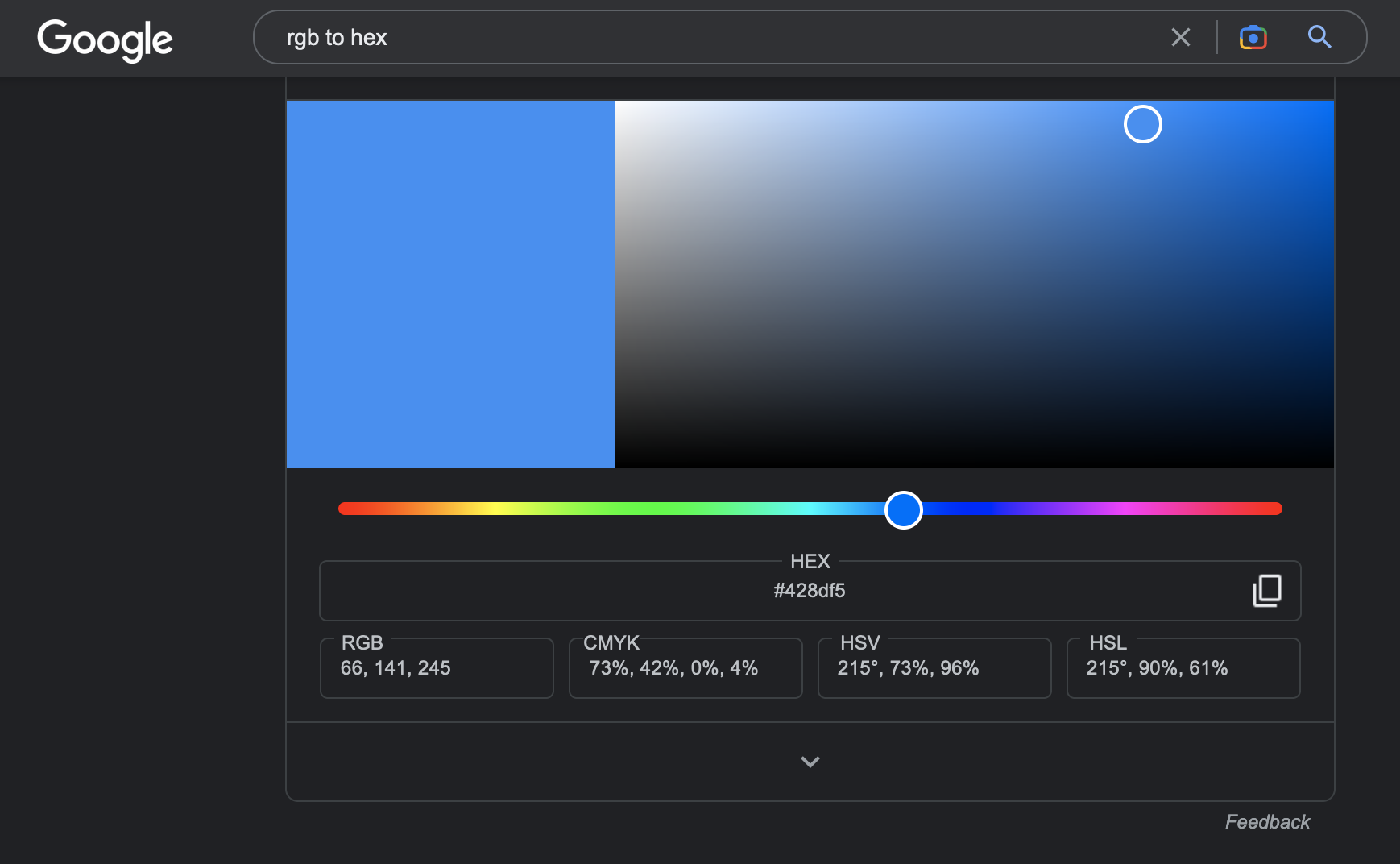Screen dimensions: 1400x864
Task: Click the solid blue color preview swatch
Action: (450, 284)
